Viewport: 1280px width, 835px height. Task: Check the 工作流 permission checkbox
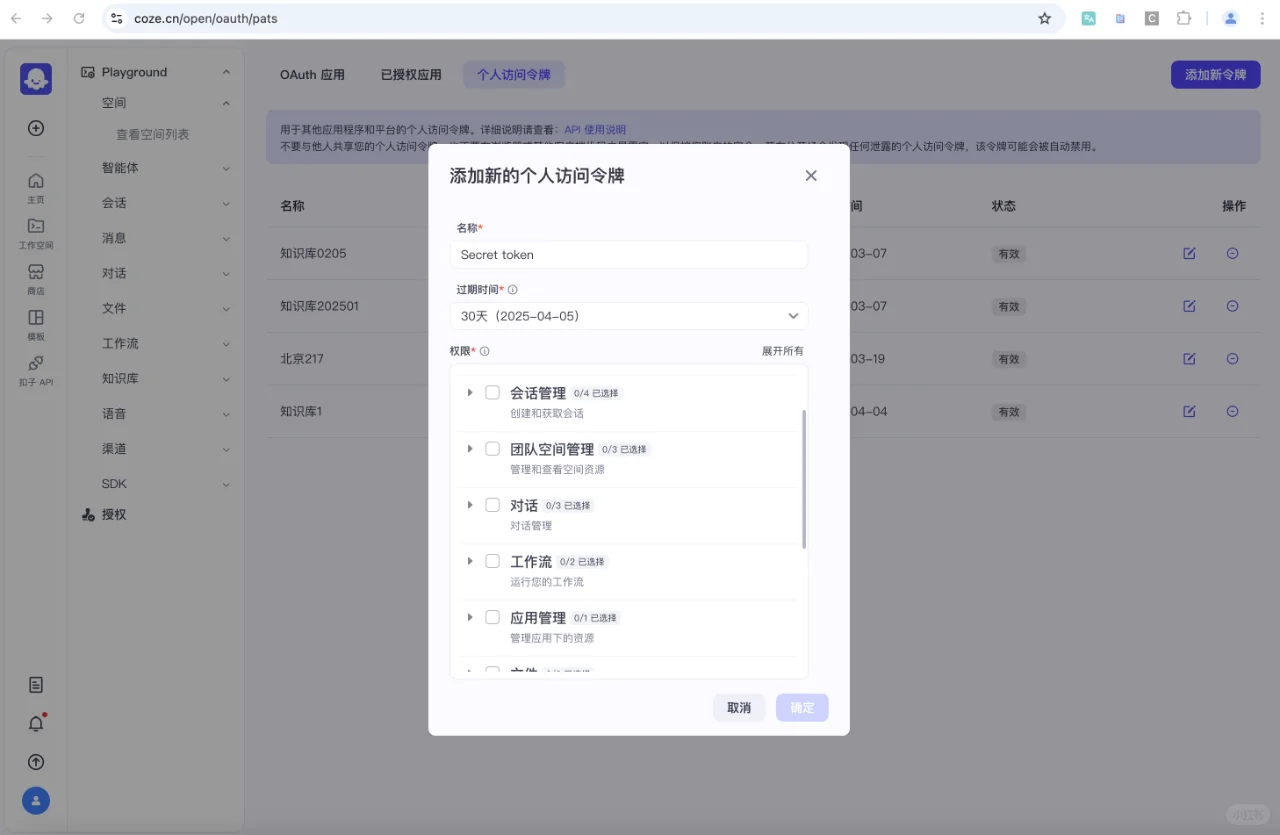pyautogui.click(x=492, y=560)
